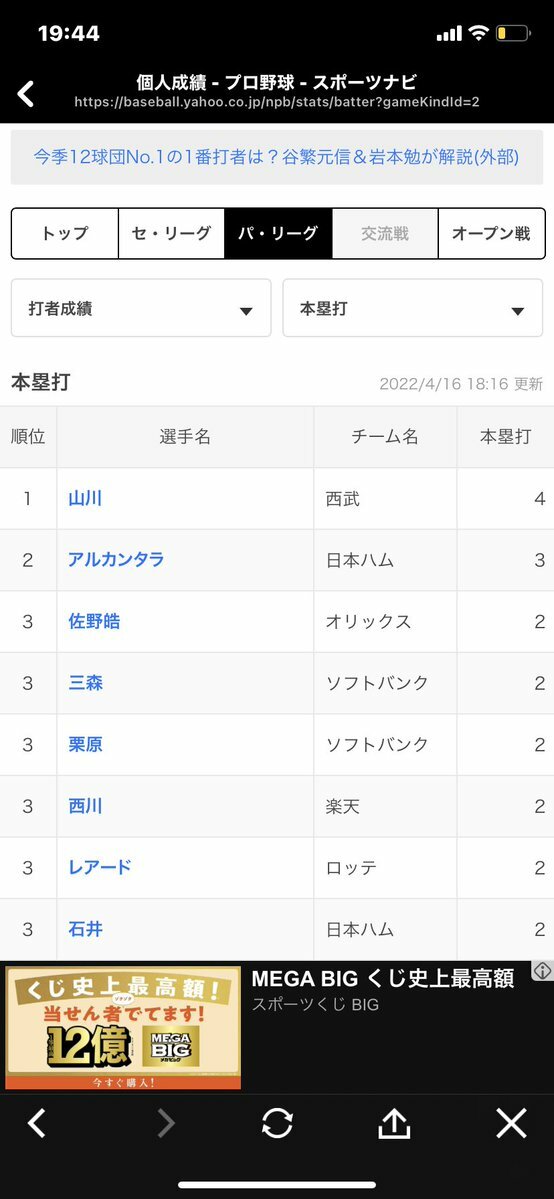Tap the MEGA BIG ad banner image
This screenshot has width=554, height=1199.
(123, 1028)
